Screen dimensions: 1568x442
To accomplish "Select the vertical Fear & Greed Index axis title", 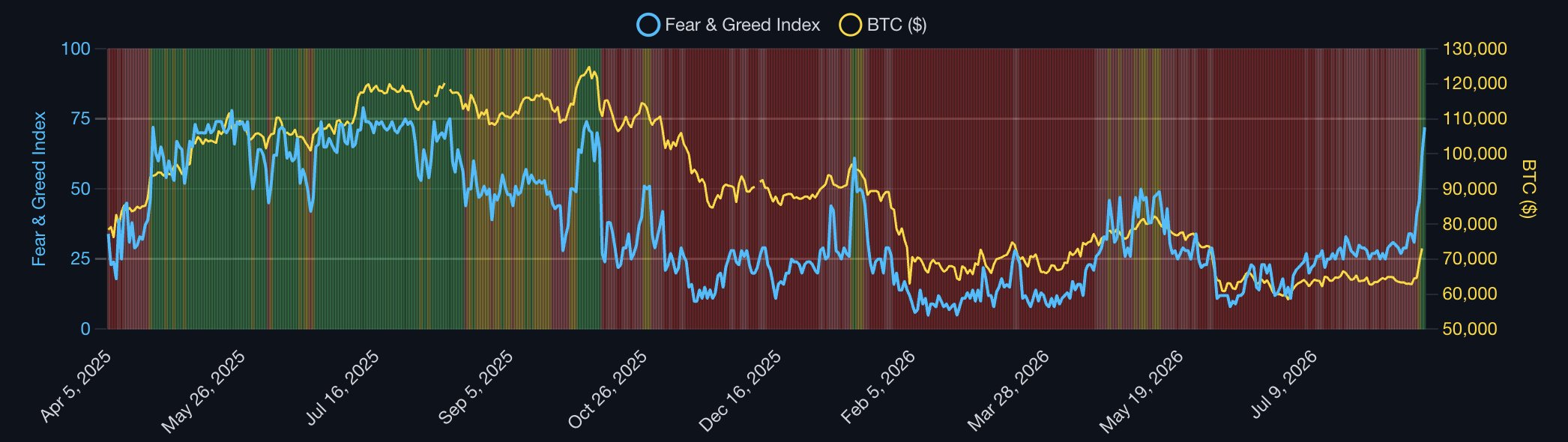I will (39, 189).
